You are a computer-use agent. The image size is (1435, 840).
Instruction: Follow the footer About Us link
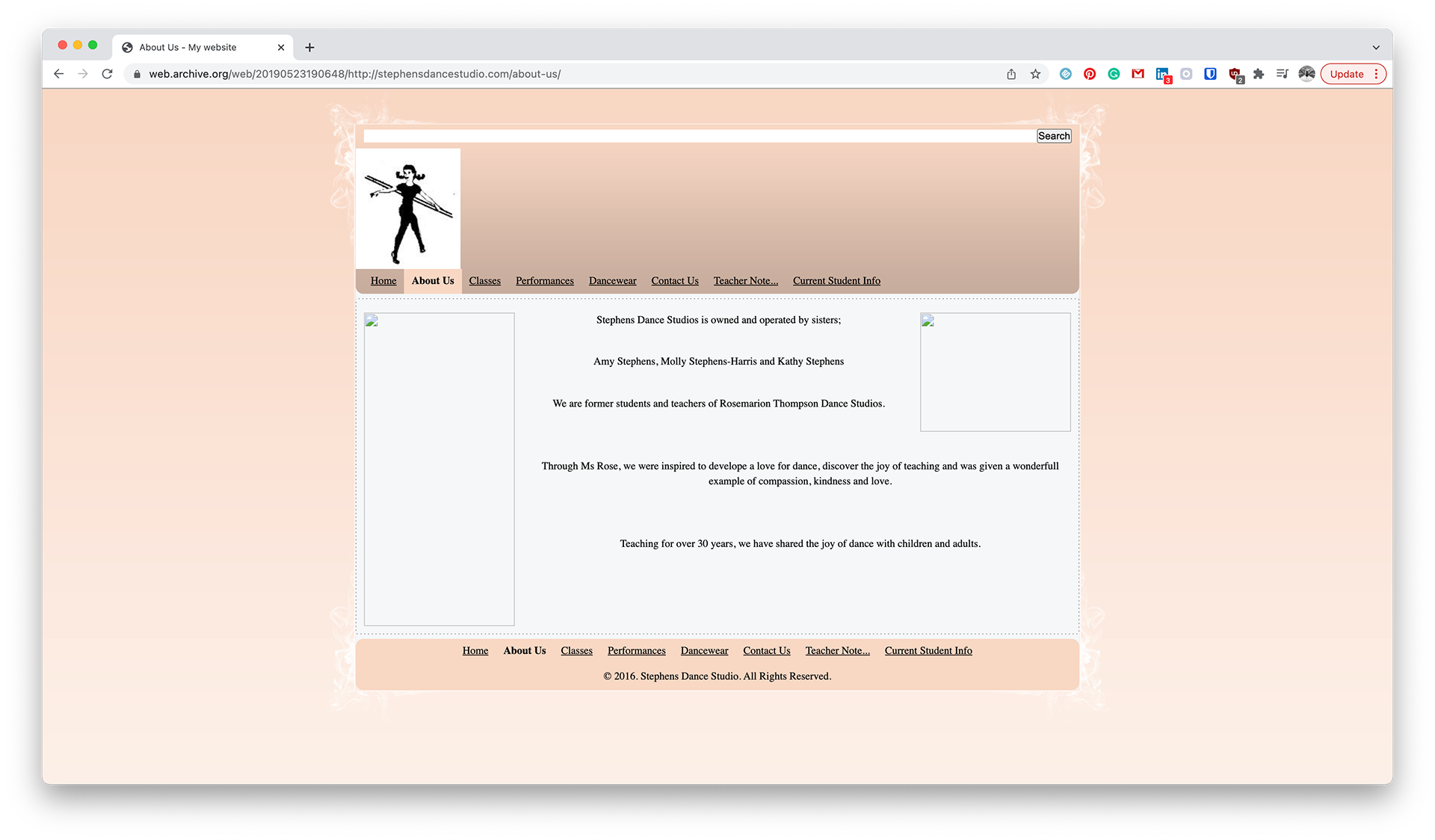[525, 651]
